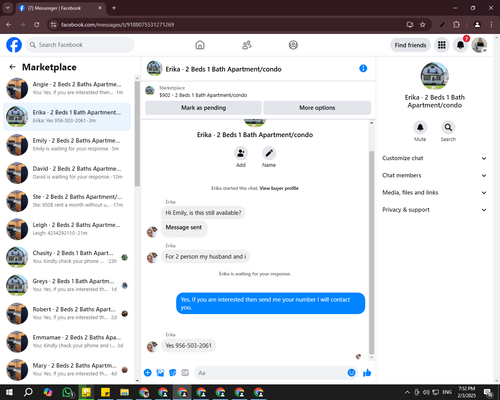Open ENG language indicator in tray
The image size is (500, 400).
tap(447, 392)
